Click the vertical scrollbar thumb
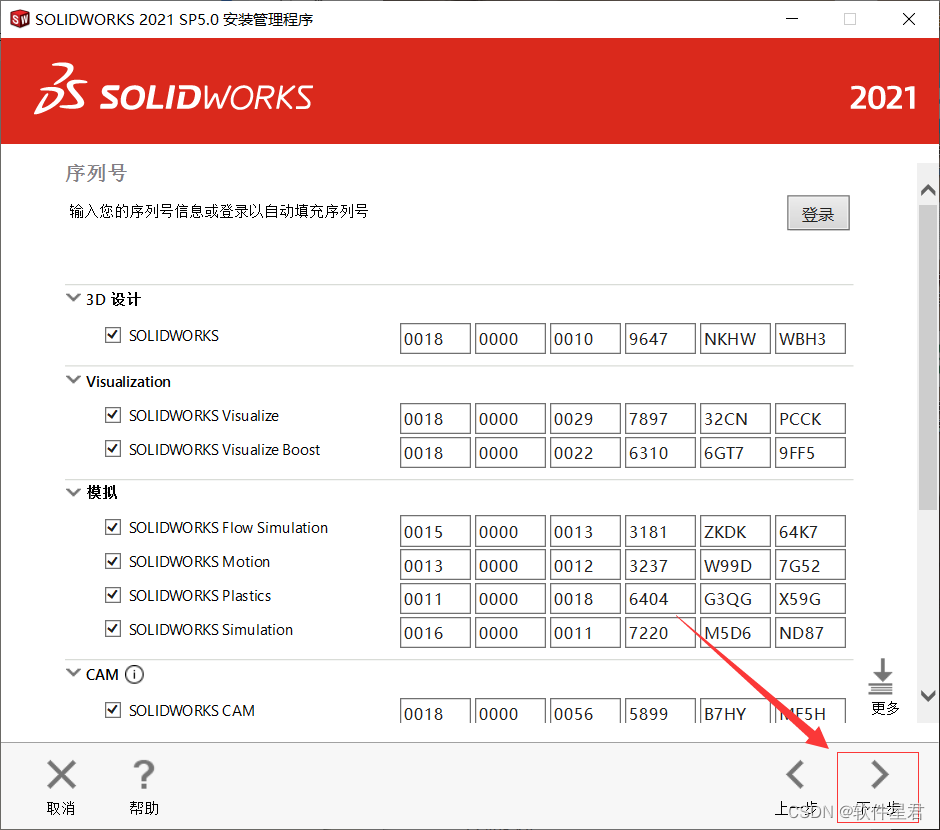 [x=928, y=357]
